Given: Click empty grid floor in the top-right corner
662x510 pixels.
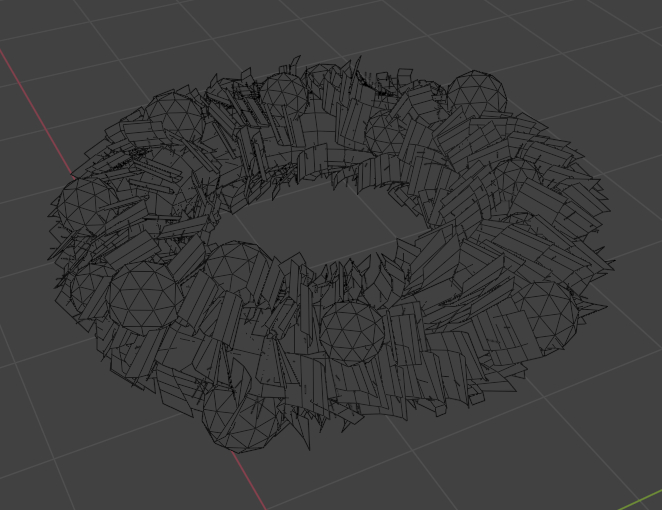Looking at the screenshot, I should tap(600, 40).
